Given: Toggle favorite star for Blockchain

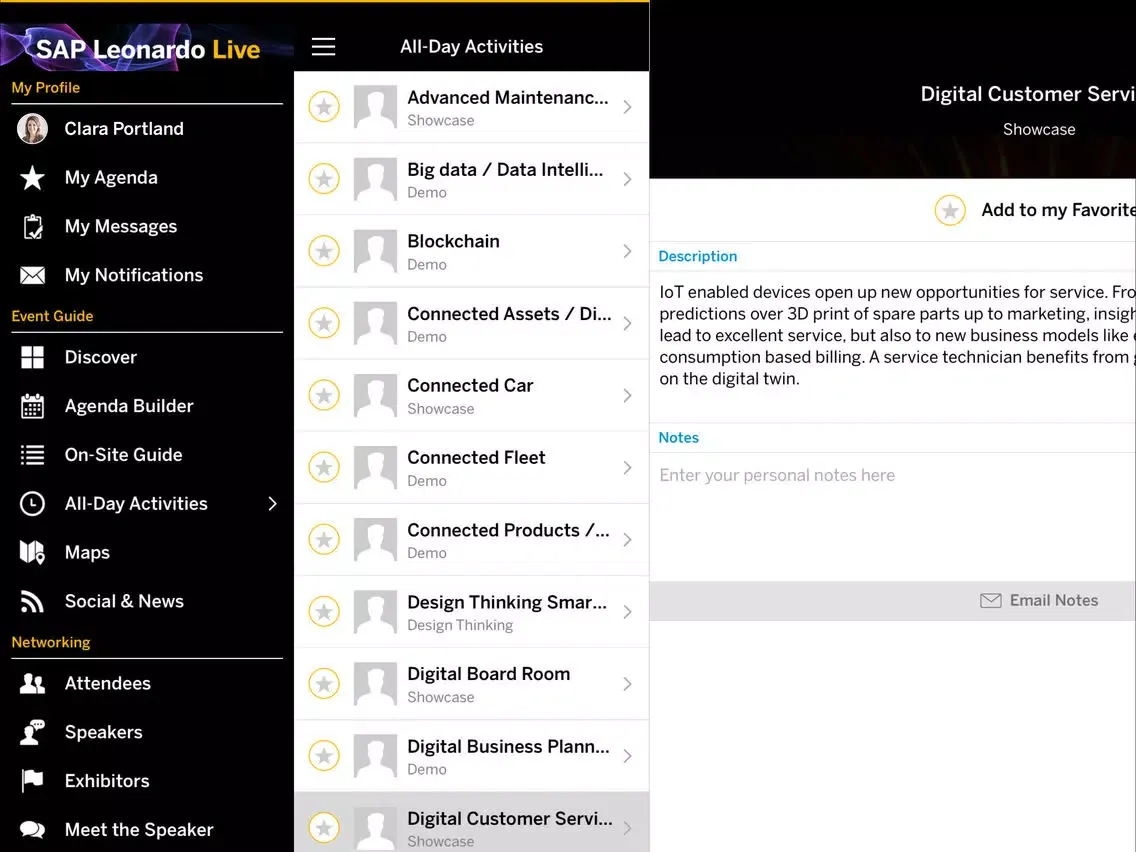Looking at the screenshot, I should pyautogui.click(x=324, y=251).
